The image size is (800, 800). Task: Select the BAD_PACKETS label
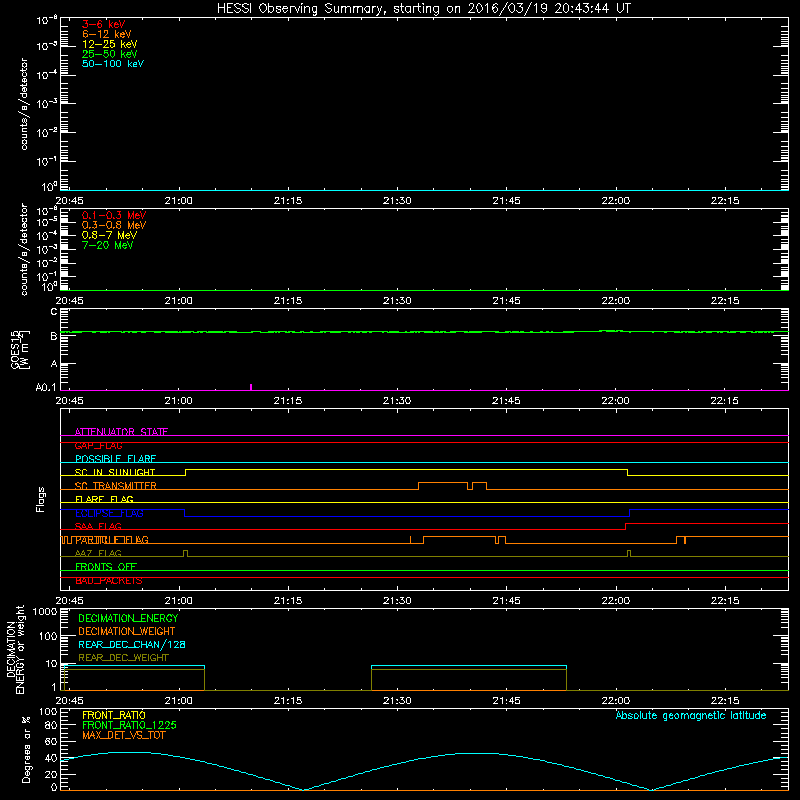click(x=109, y=581)
